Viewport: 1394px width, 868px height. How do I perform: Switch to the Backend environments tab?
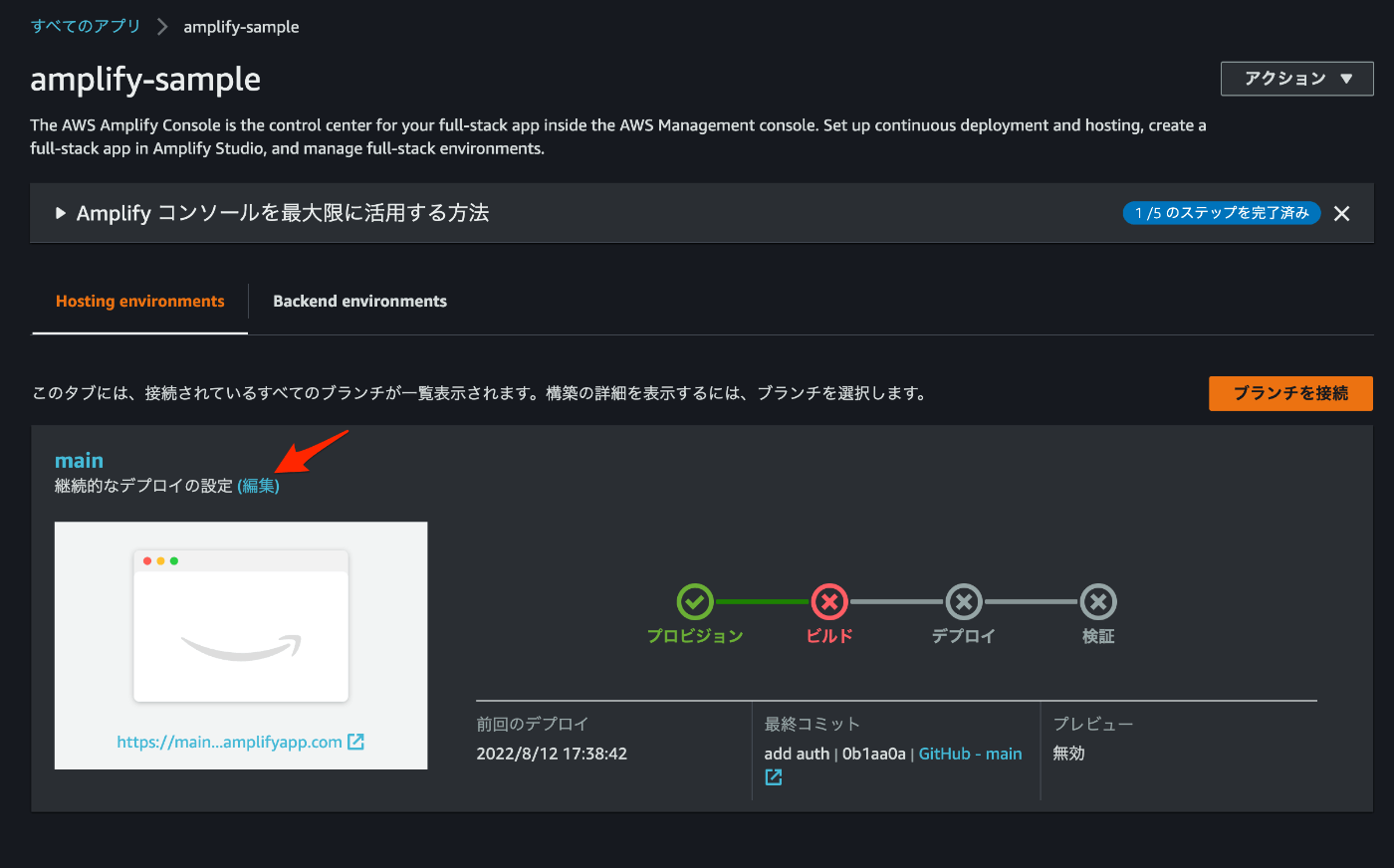[359, 301]
